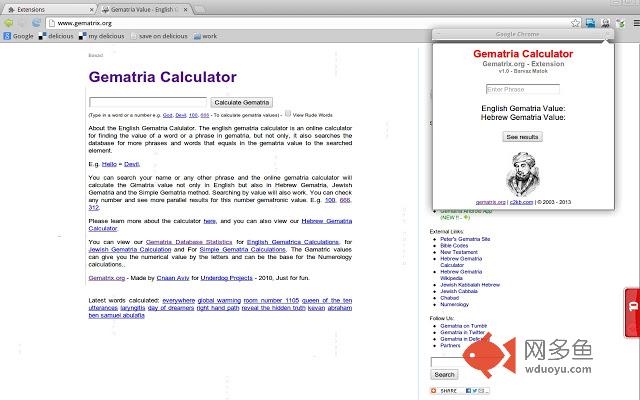640x400 pixels.
Task: Toggle the View Rude Words checkbox
Action: pos(288,114)
